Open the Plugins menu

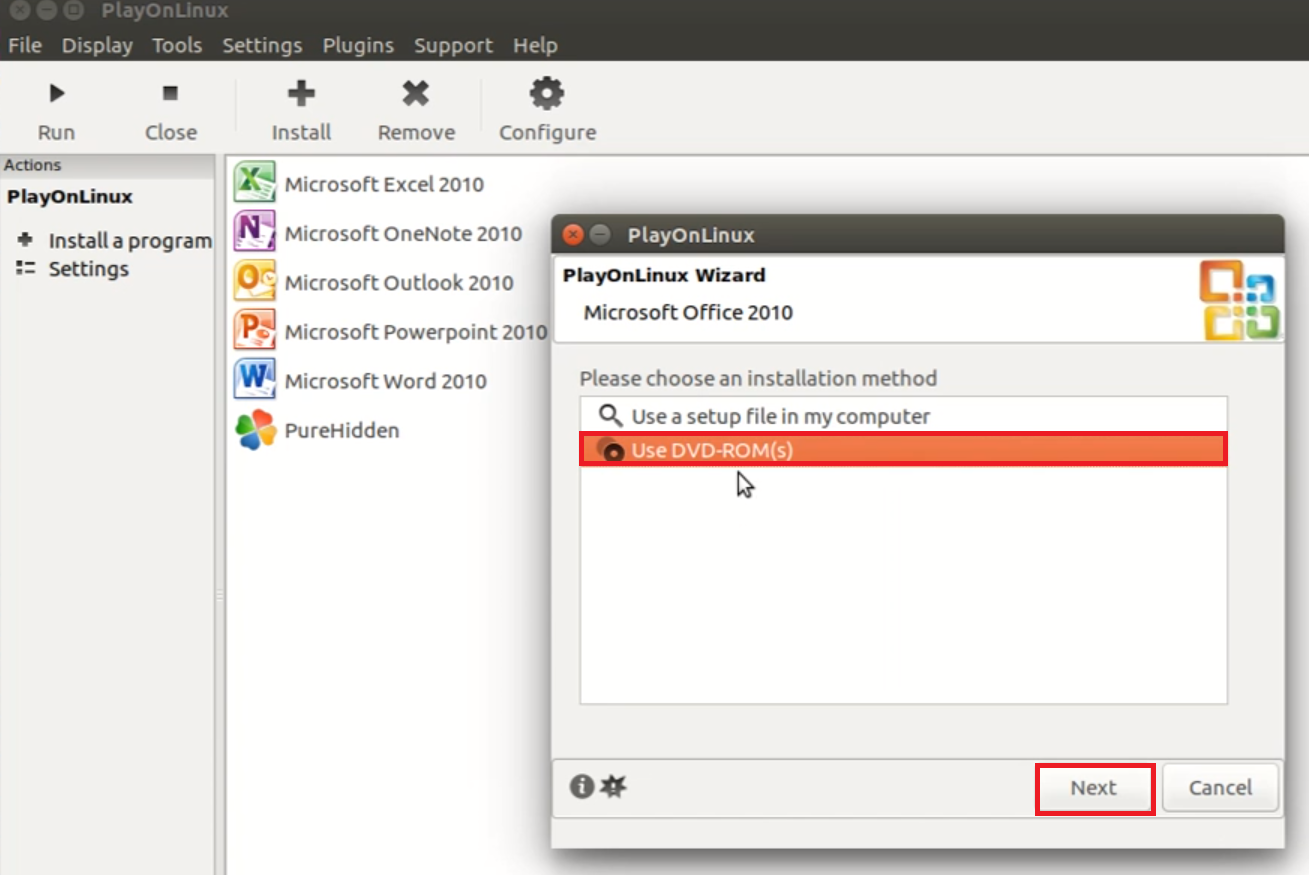(358, 45)
